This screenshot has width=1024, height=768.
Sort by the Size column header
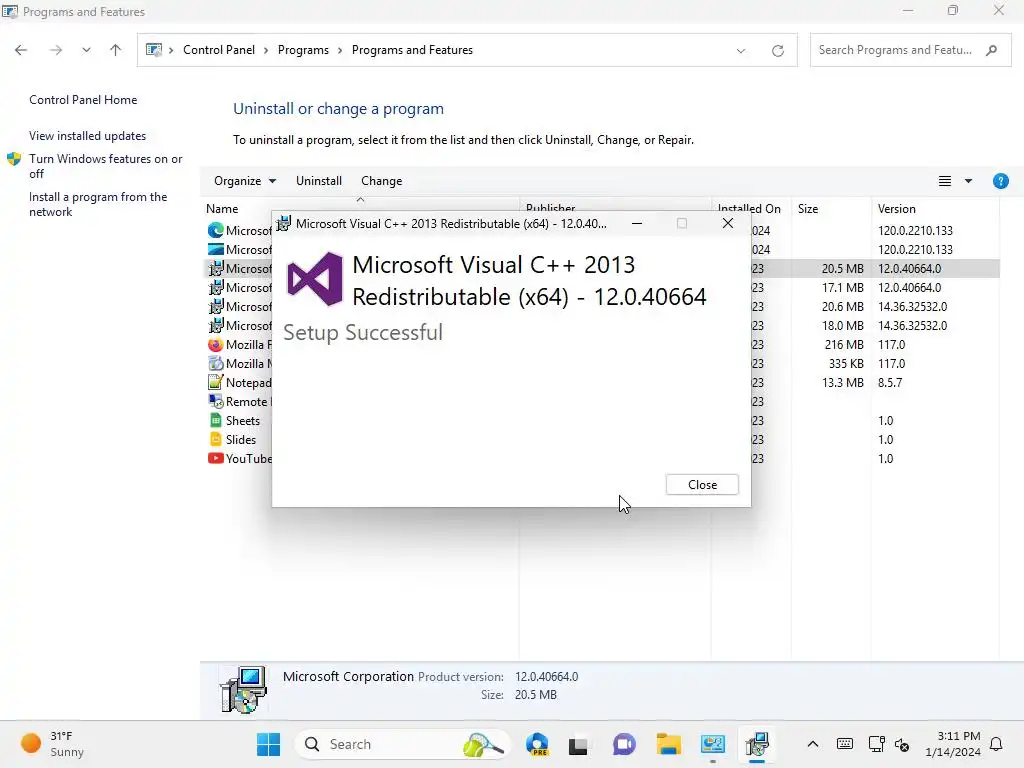(808, 209)
